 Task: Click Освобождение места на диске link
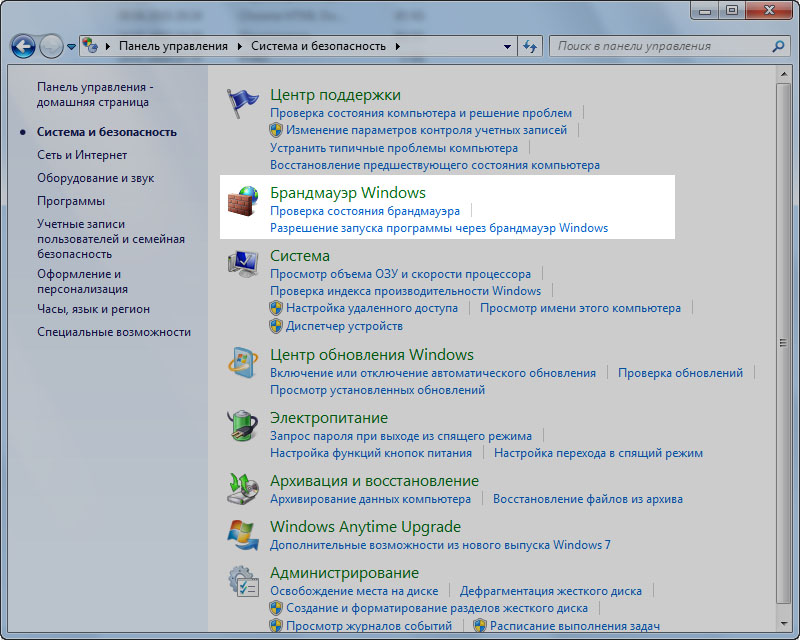pos(354,591)
